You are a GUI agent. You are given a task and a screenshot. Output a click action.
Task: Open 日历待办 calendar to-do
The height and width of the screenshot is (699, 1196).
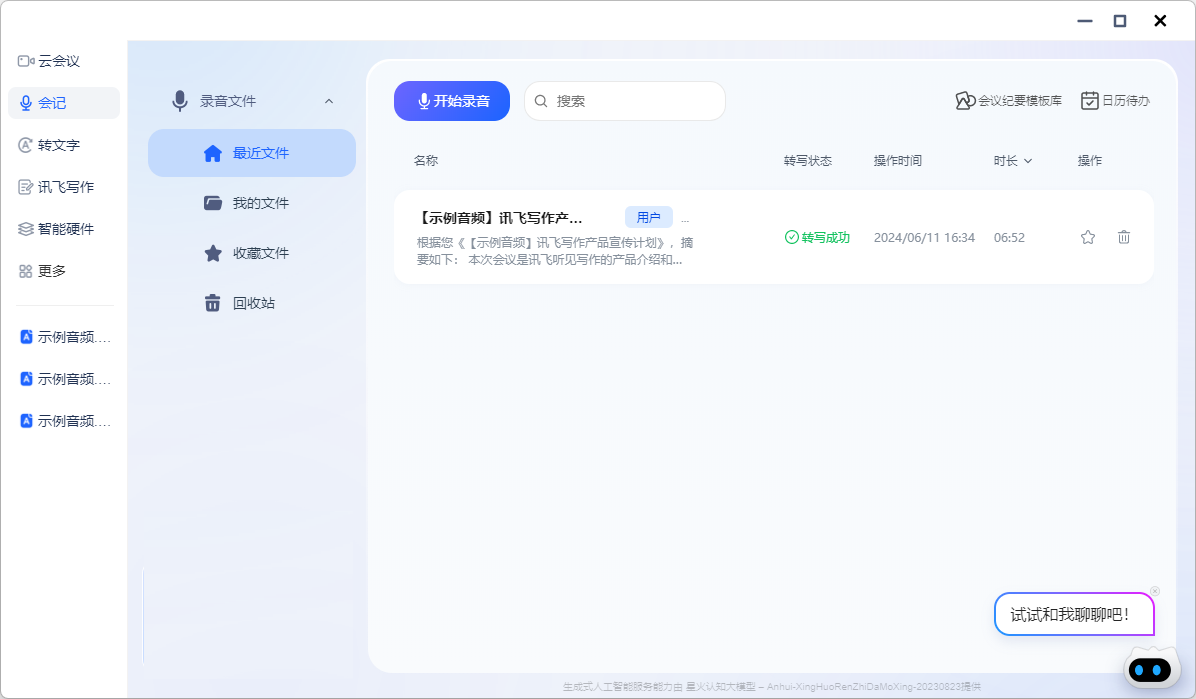coord(1115,101)
